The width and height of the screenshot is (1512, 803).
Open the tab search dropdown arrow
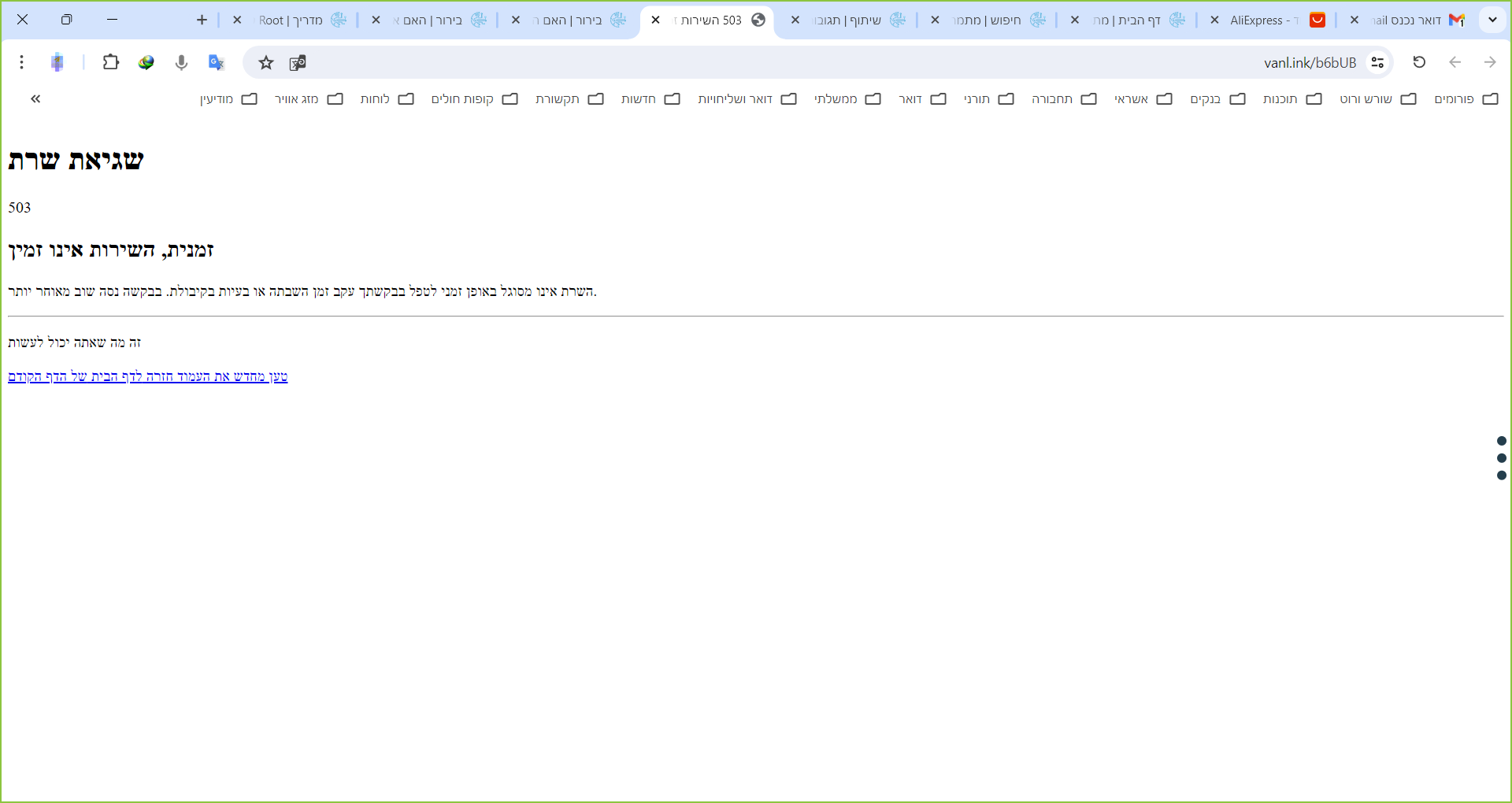click(x=1492, y=20)
